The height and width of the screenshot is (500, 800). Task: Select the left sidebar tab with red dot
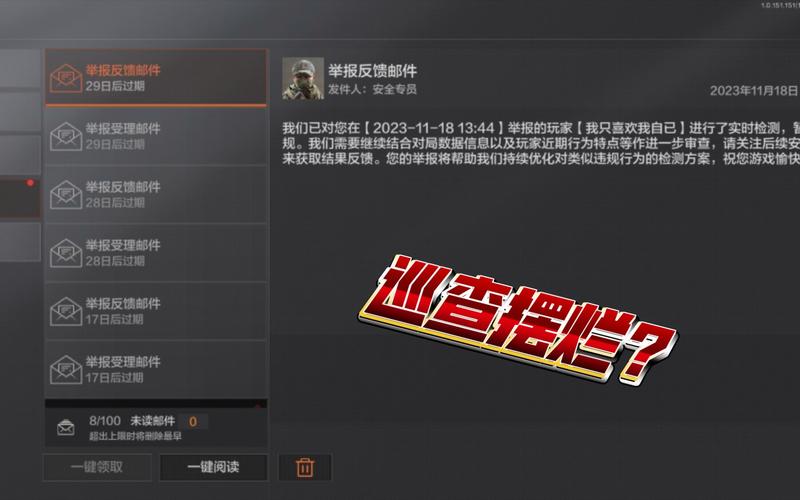point(20,198)
